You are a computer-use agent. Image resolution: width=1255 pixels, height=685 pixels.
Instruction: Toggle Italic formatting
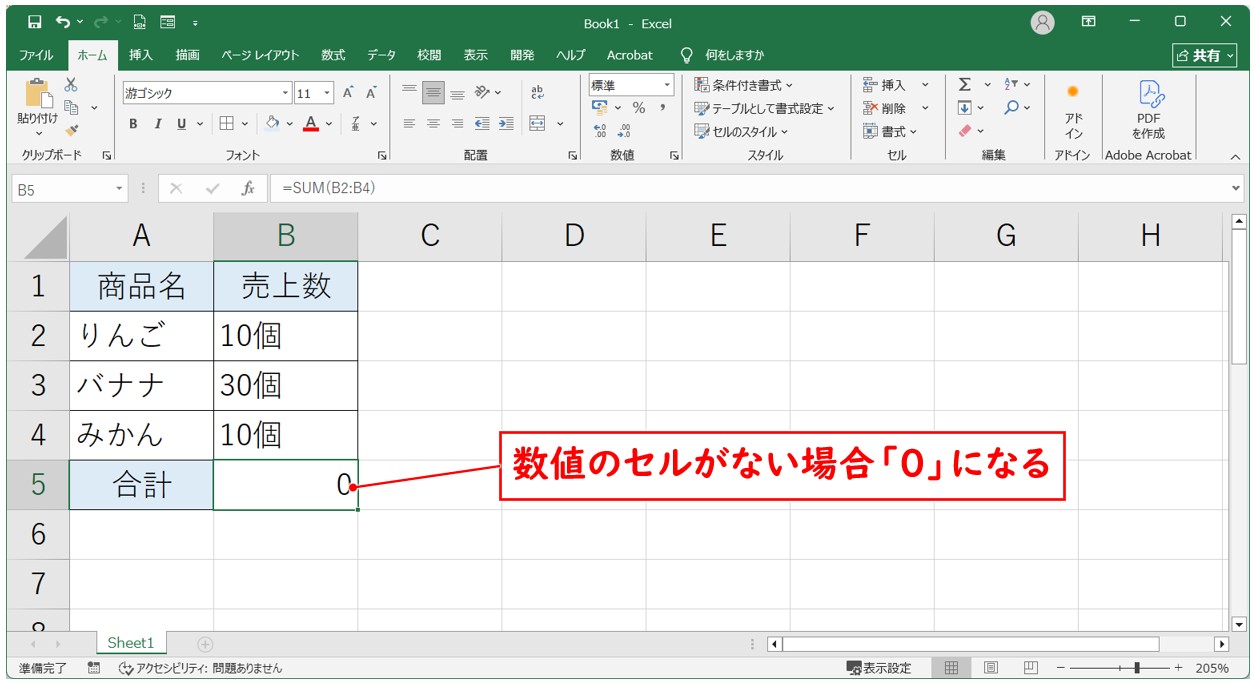click(x=157, y=124)
